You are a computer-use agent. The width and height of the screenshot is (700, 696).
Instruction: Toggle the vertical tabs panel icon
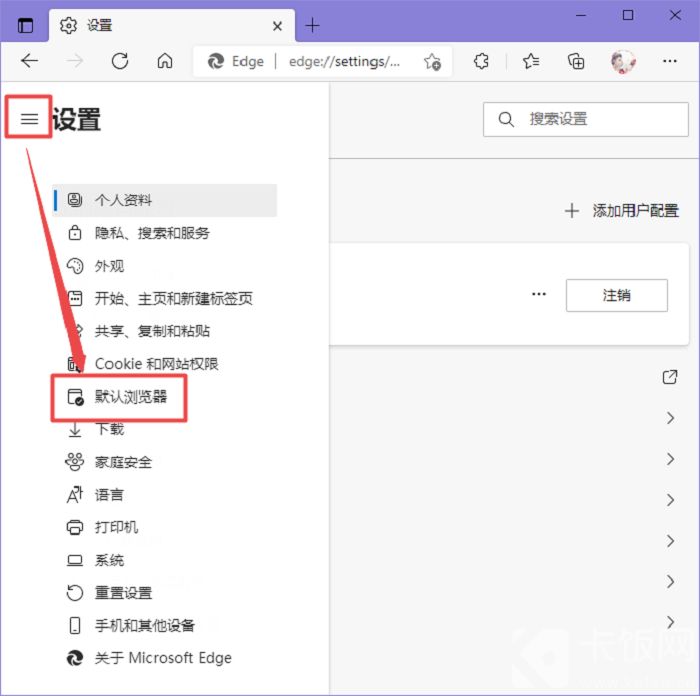point(25,25)
